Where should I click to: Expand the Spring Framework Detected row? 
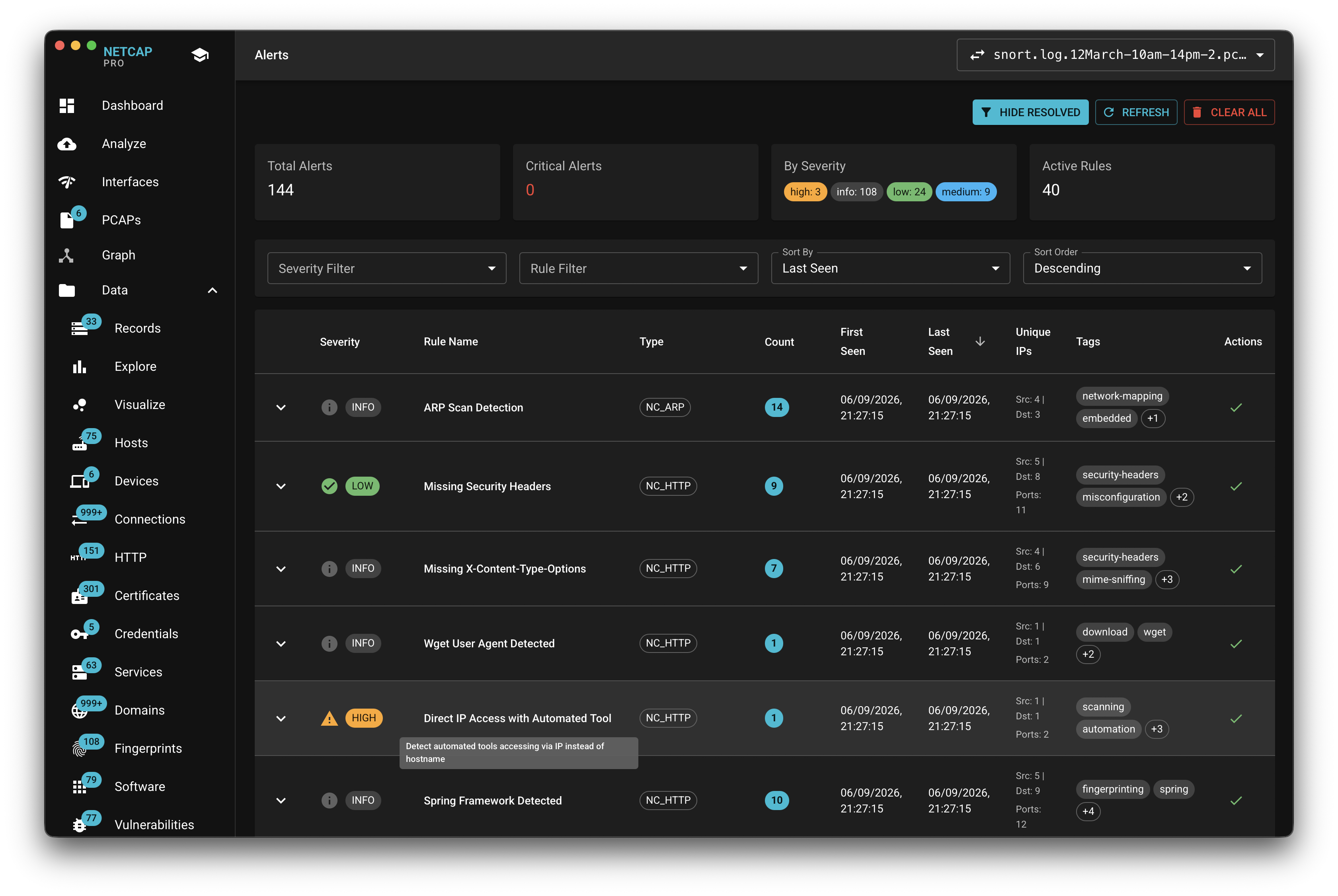(281, 801)
